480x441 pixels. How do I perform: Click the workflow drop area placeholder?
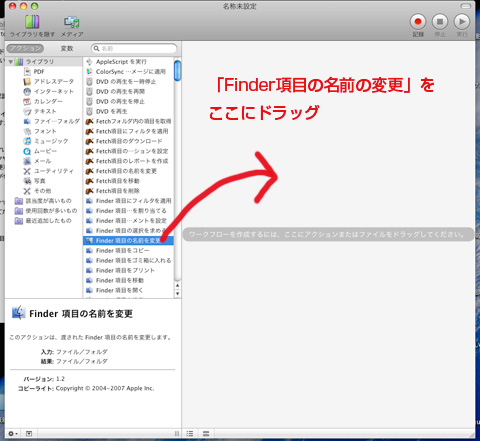click(328, 234)
